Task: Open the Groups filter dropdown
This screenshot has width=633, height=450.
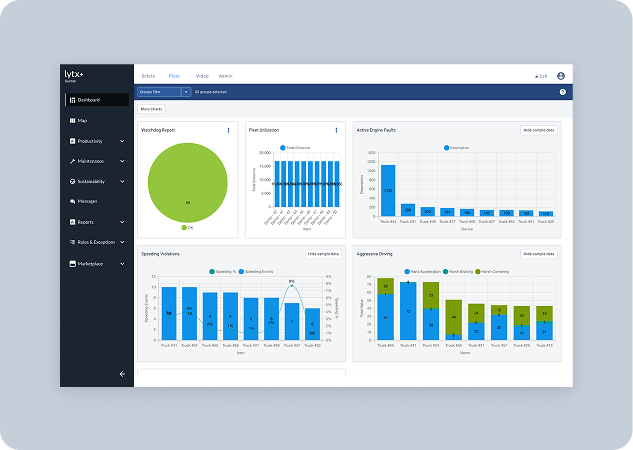Action: [x=163, y=92]
